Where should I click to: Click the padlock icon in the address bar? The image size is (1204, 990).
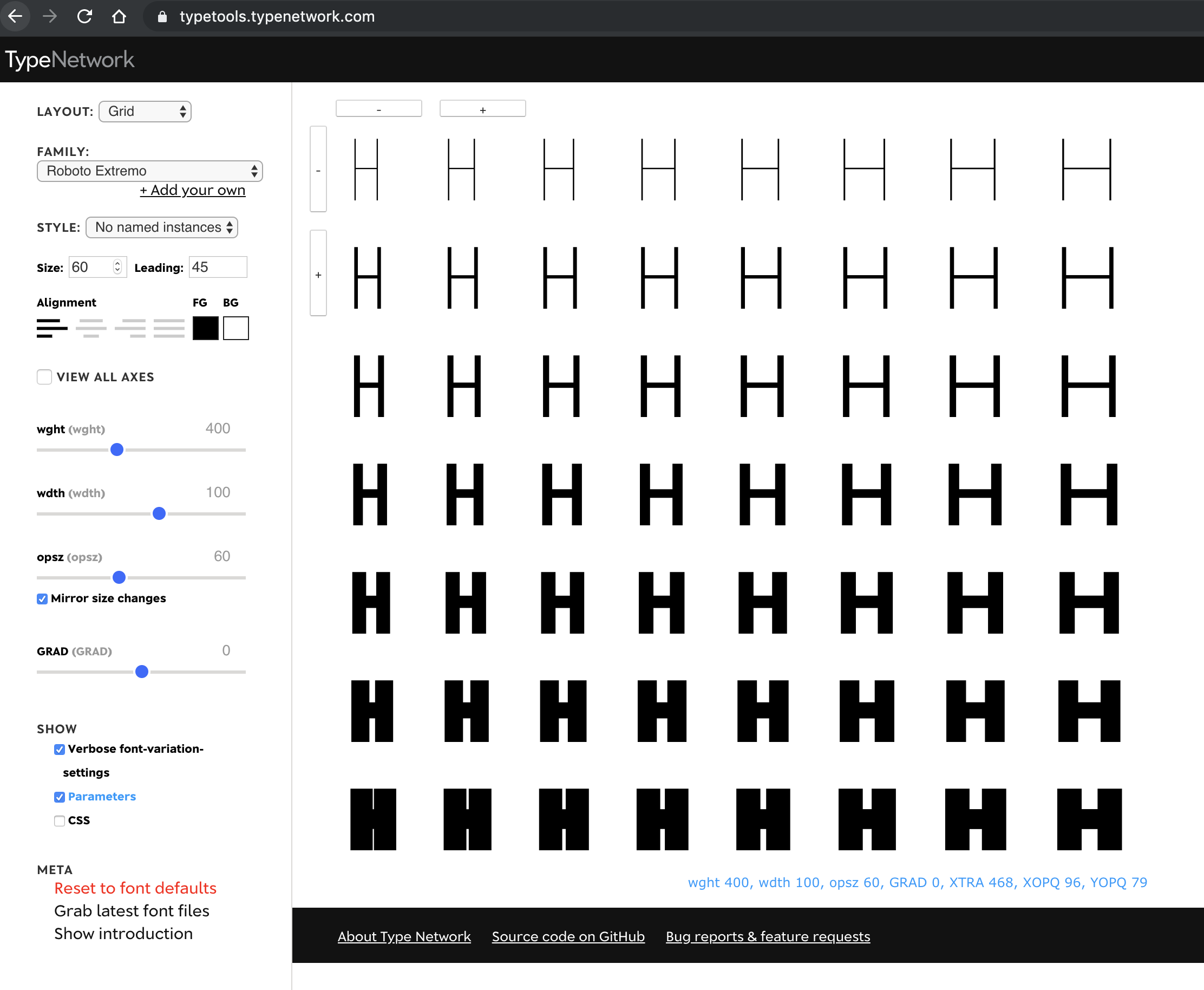161,16
